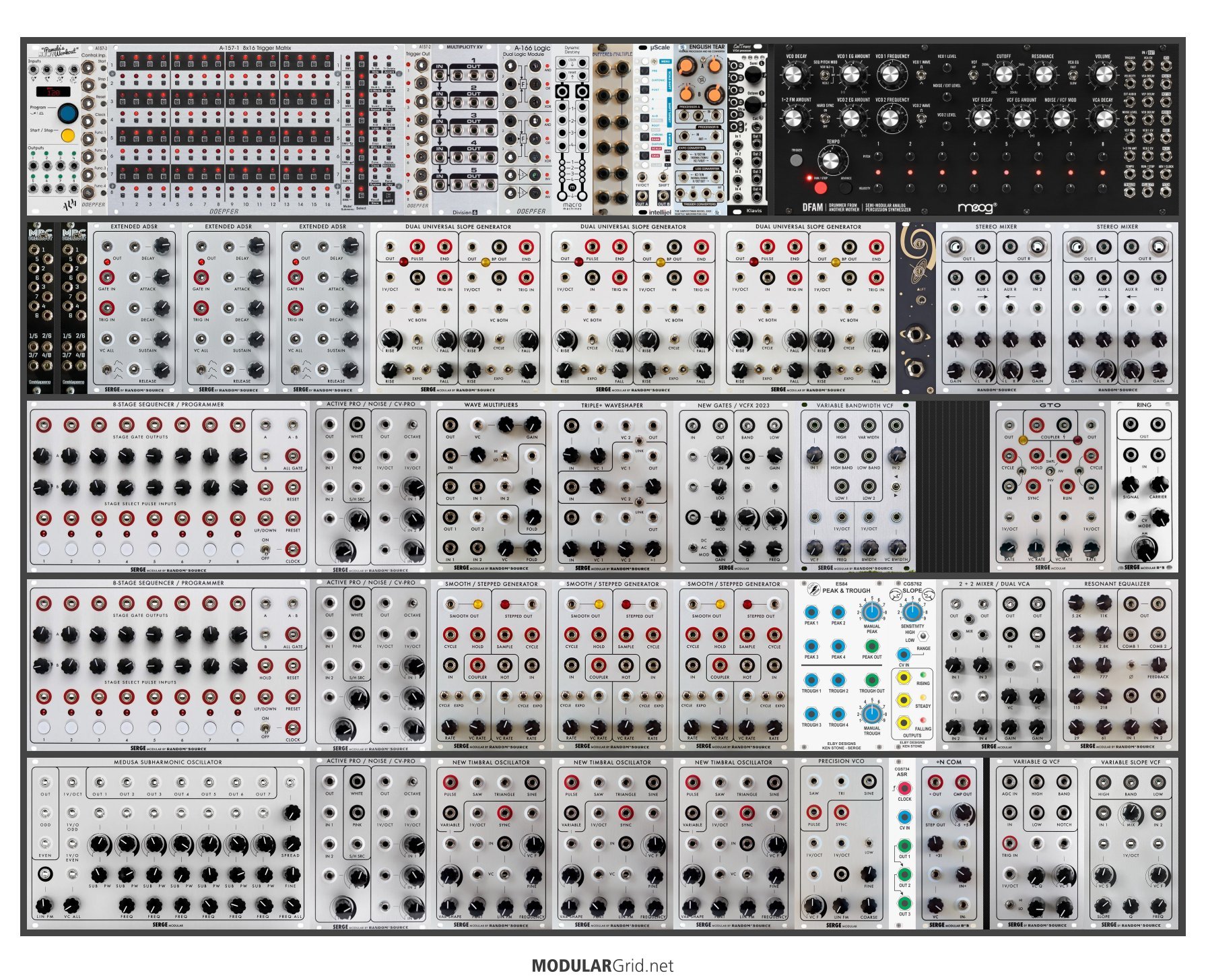This screenshot has width=1206, height=980.
Task: Click the SHIFT button on the Trigger Matrix
Action: coord(389,196)
